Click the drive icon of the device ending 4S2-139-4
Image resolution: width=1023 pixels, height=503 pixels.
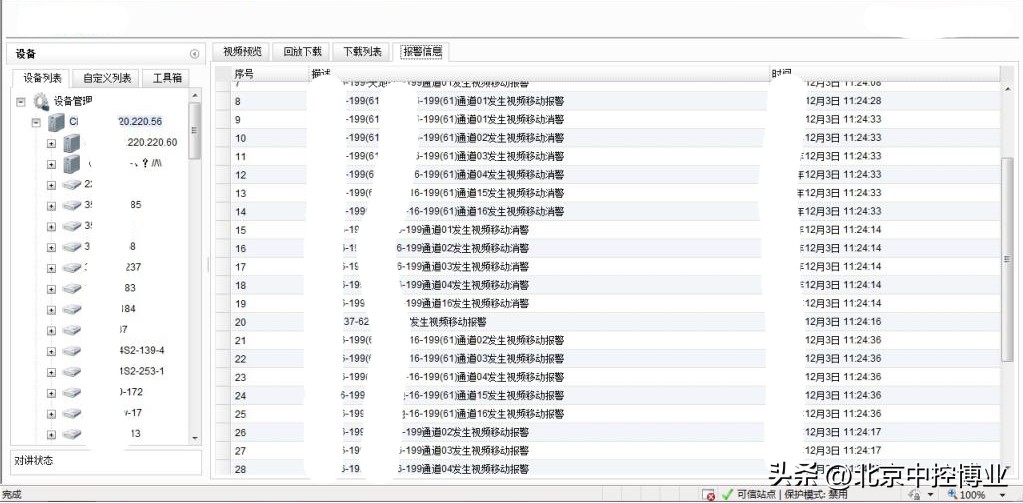72,351
